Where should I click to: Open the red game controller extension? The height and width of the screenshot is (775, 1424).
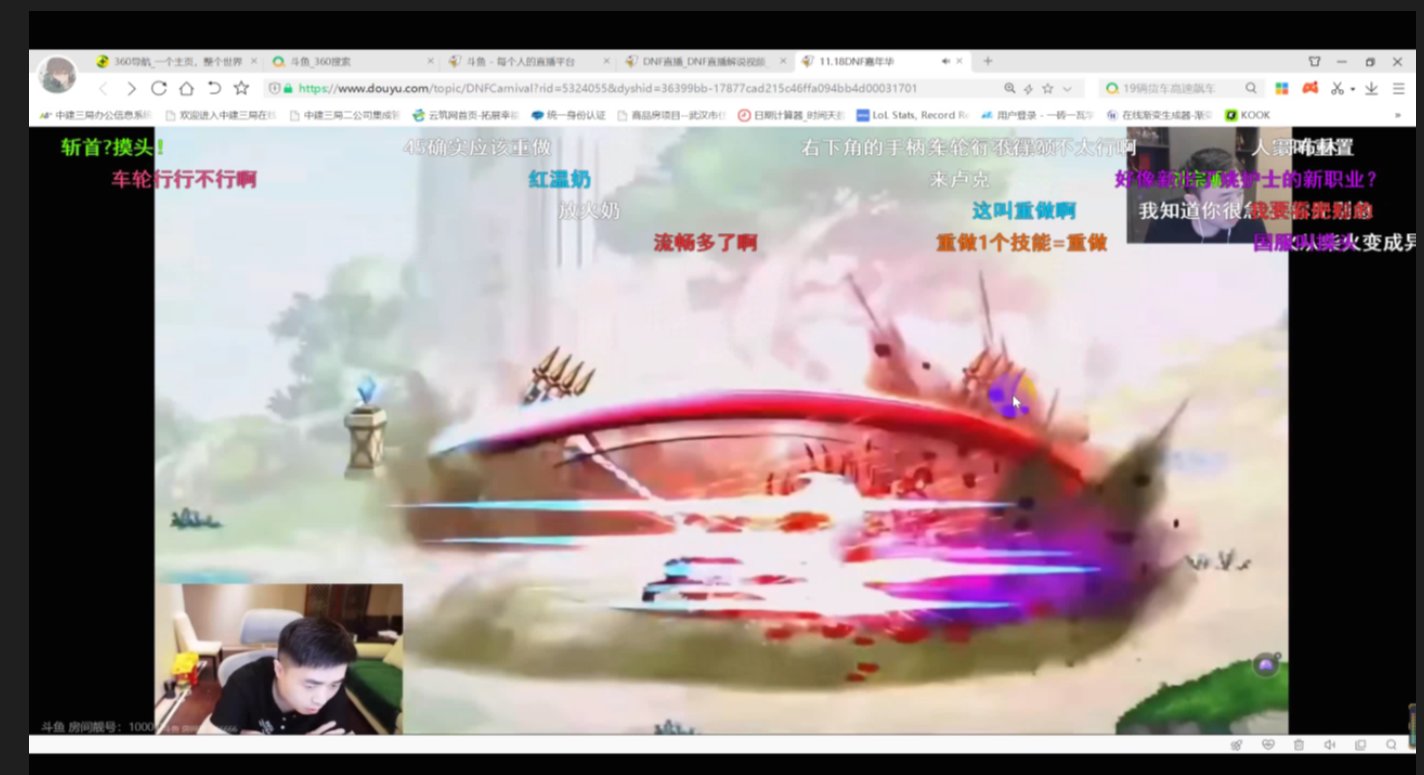(1309, 88)
